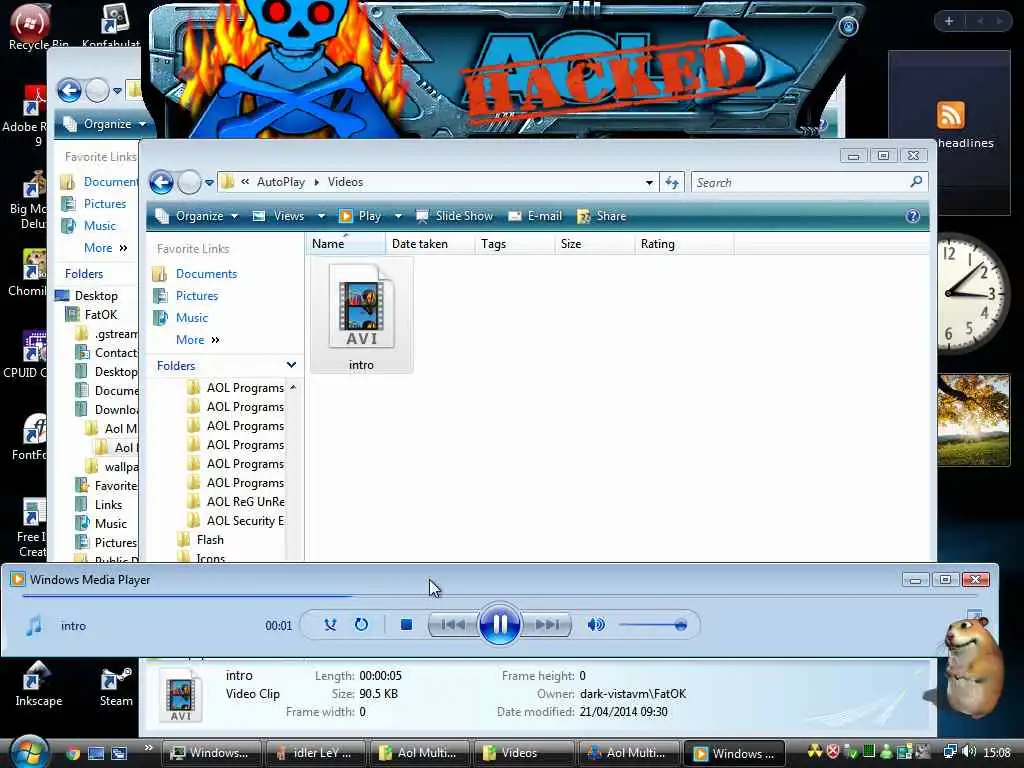Open the Organize menu in Videos window
Screen dimensions: 1024x768
197,216
